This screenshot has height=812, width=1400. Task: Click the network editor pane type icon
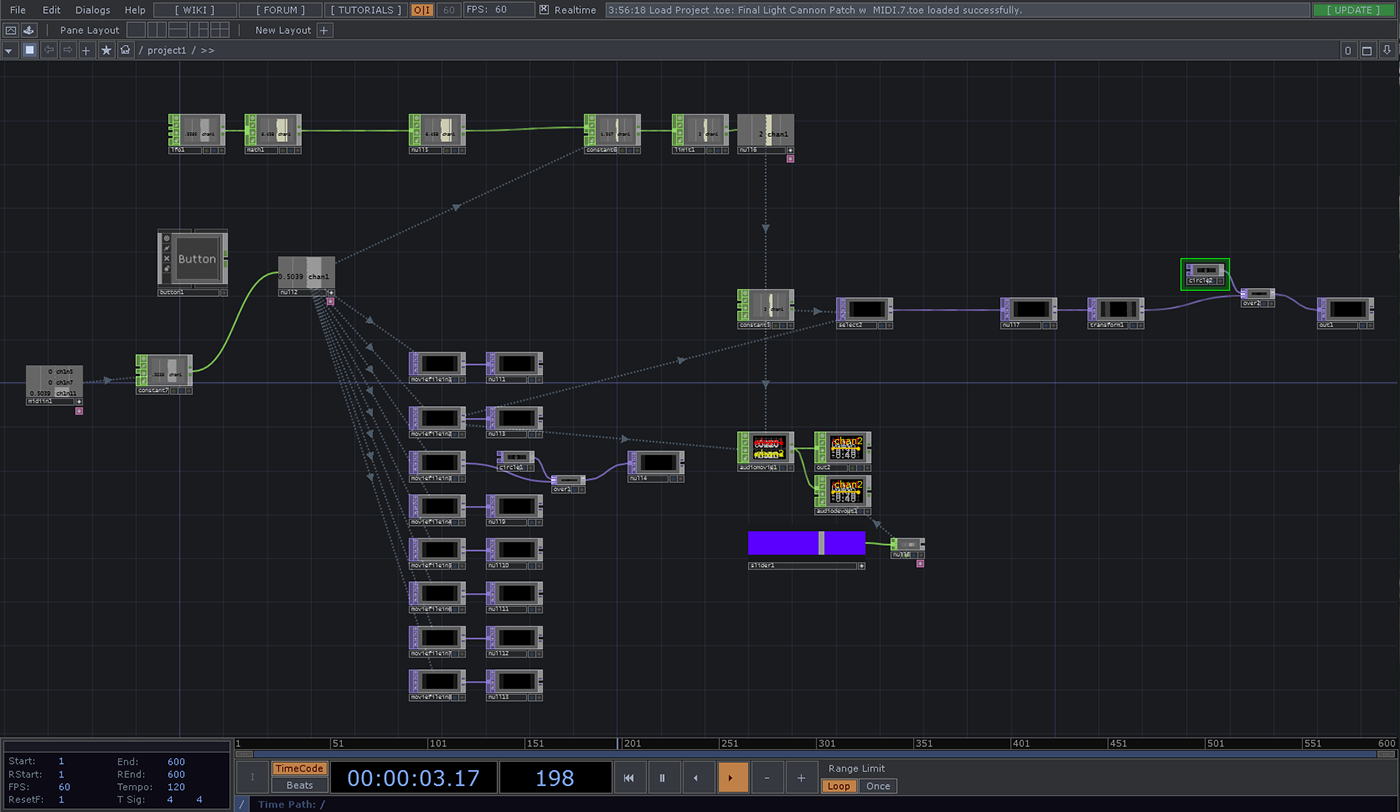click(x=29, y=50)
